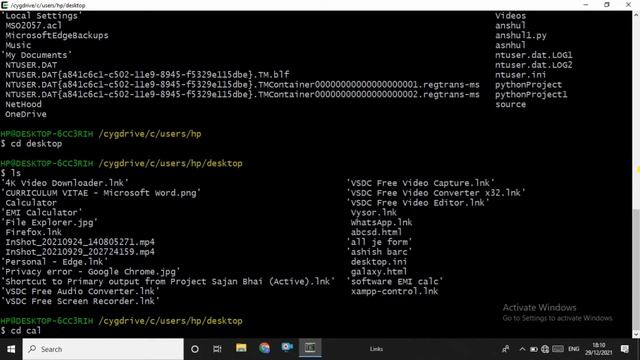
Task: Click 'VSDC Free Screen Recorder.lnk' entry
Action: point(80,301)
